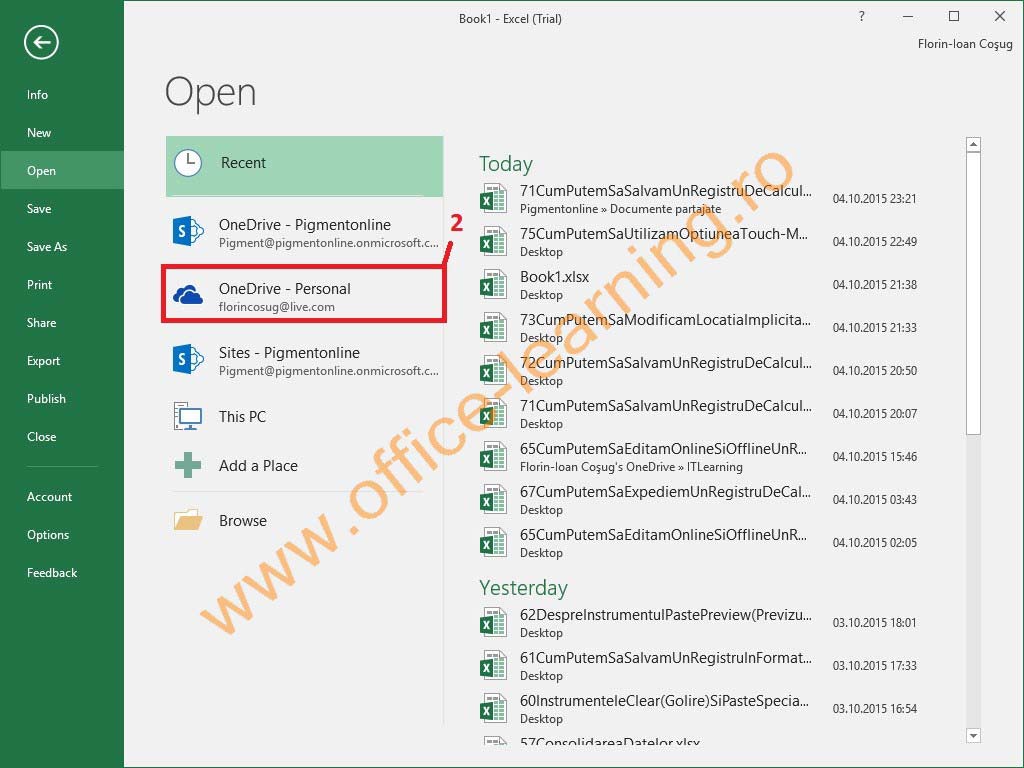Click the OneDrive - Pigmentonline SharePoint icon
This screenshot has width=1024, height=768.
[188, 231]
